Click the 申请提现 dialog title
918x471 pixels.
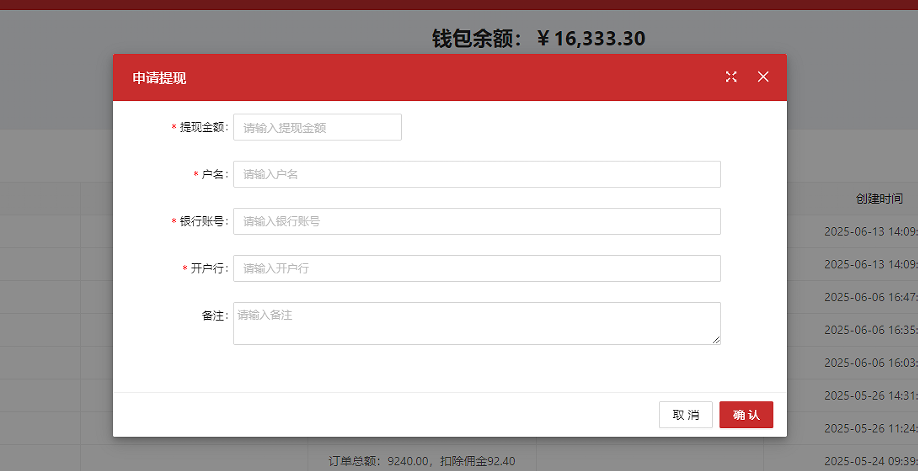pyautogui.click(x=159, y=78)
